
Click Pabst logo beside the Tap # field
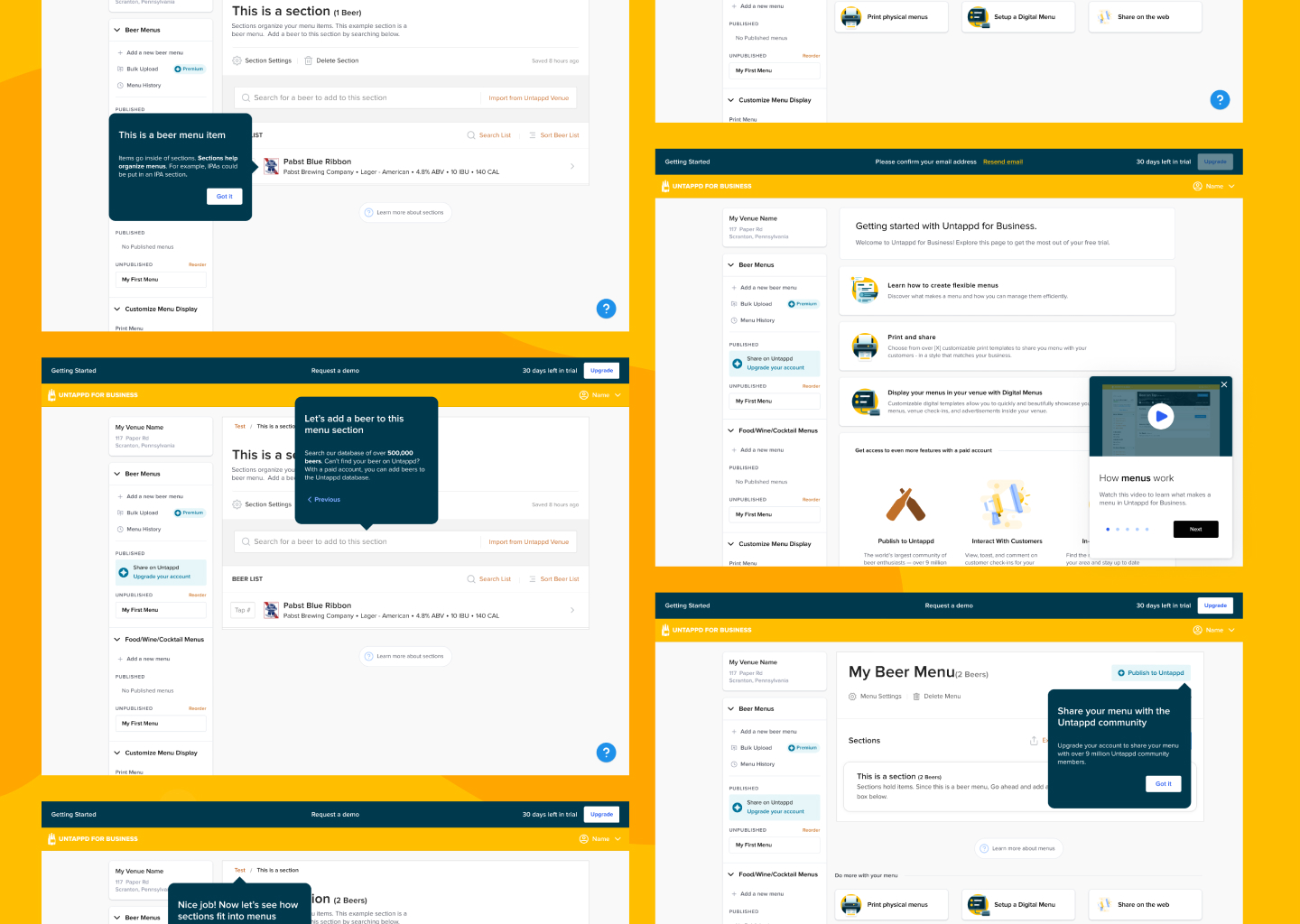click(271, 611)
